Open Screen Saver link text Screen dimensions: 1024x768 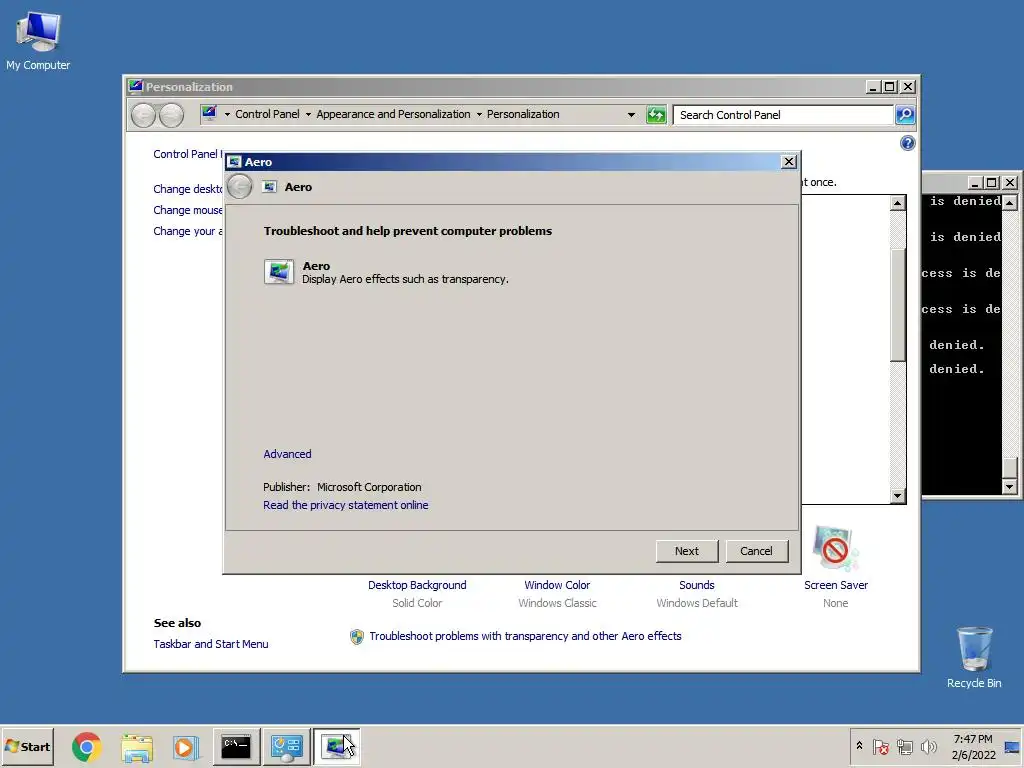[836, 585]
